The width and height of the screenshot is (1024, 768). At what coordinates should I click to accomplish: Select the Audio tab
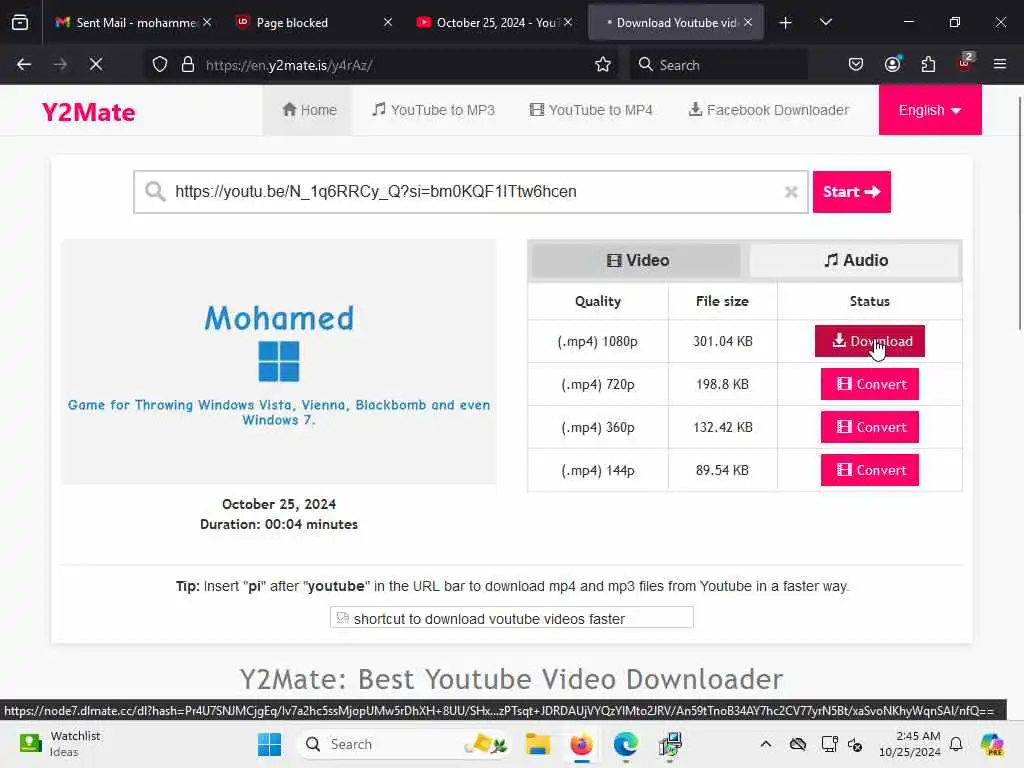856,260
